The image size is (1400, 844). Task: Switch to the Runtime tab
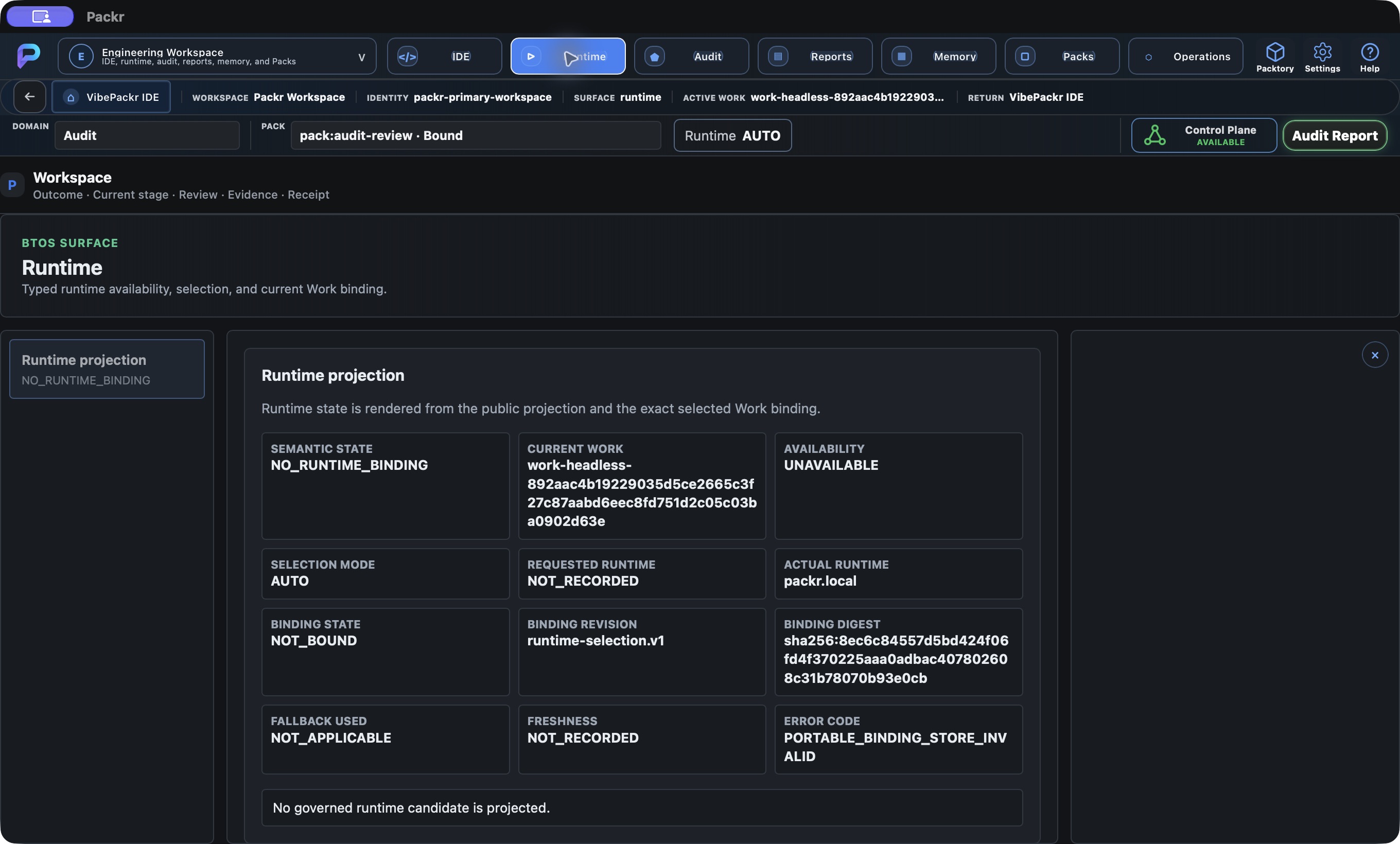[x=568, y=56]
